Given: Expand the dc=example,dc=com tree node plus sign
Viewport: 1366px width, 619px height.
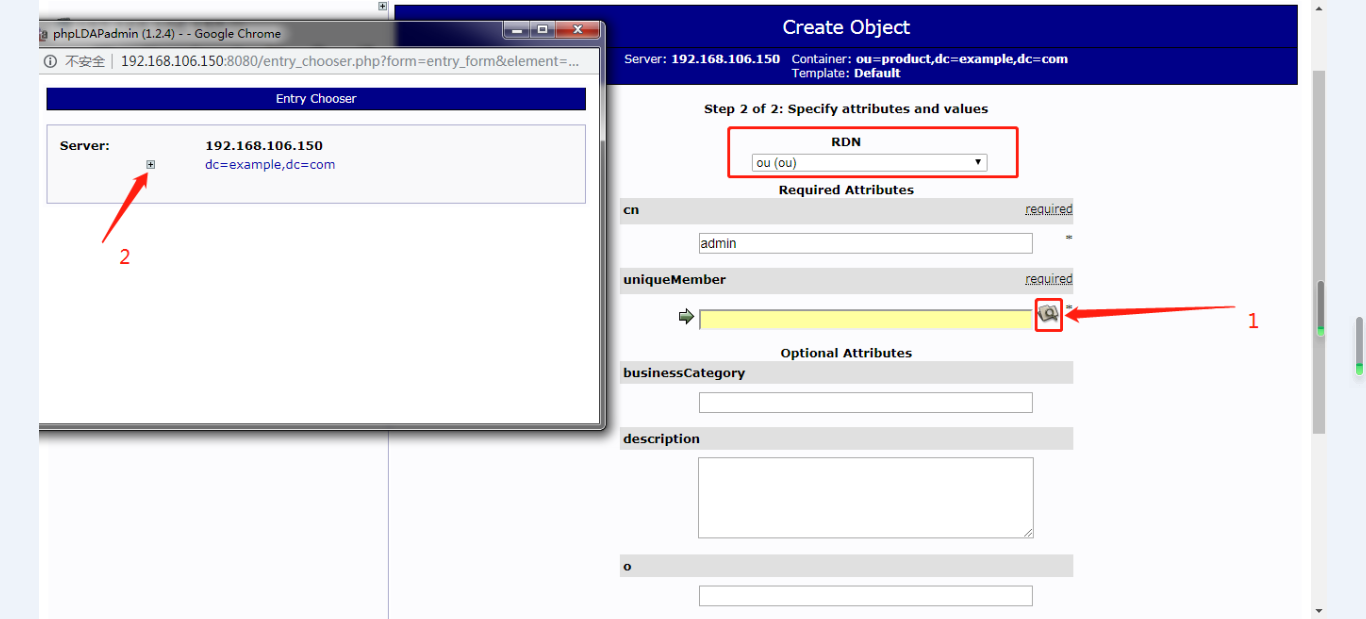Looking at the screenshot, I should point(150,164).
